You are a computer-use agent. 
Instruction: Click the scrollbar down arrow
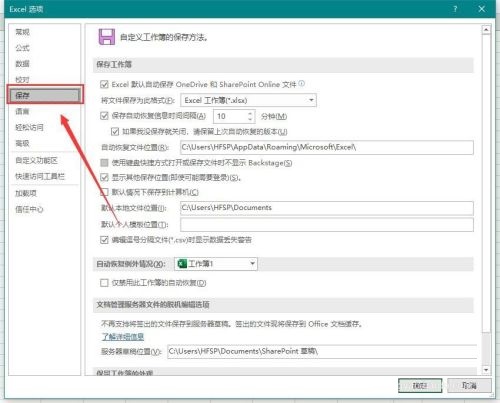click(x=486, y=370)
